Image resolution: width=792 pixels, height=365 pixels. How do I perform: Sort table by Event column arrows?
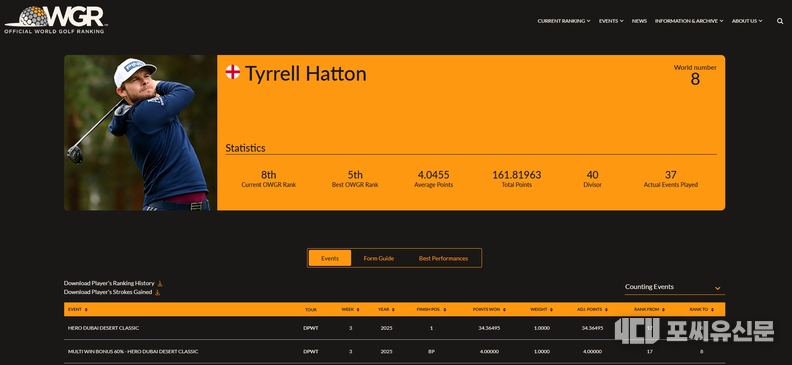[x=86, y=309]
